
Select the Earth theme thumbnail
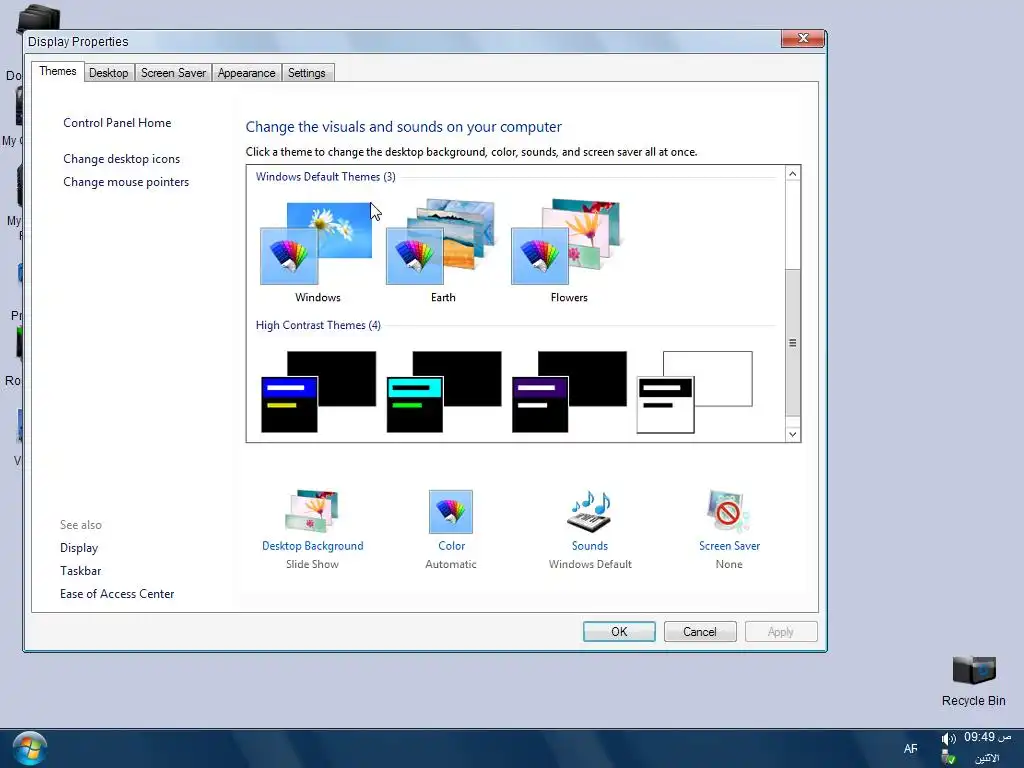(441, 242)
